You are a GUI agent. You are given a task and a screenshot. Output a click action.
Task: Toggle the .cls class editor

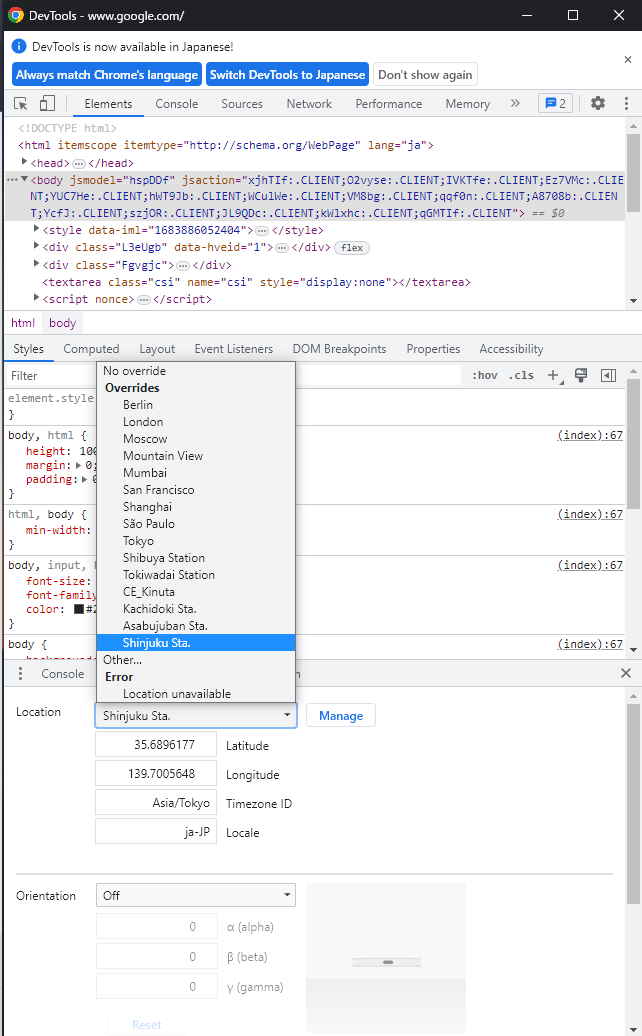click(521, 375)
